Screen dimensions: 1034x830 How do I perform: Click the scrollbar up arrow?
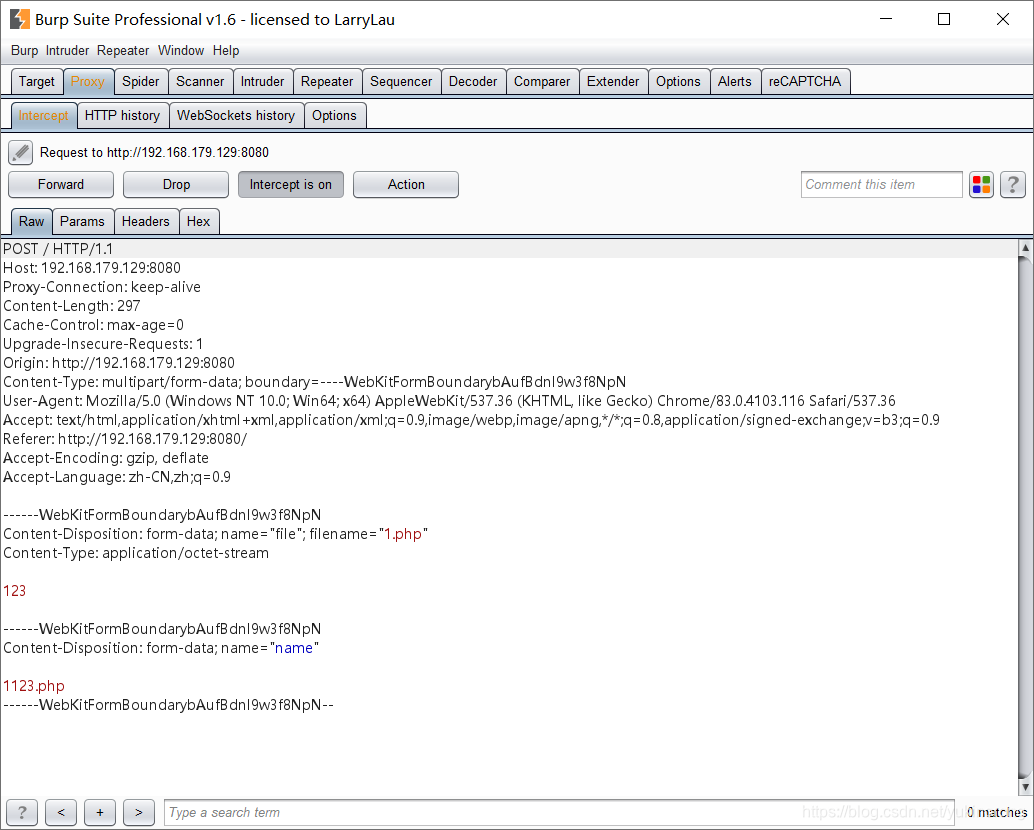tap(1025, 248)
